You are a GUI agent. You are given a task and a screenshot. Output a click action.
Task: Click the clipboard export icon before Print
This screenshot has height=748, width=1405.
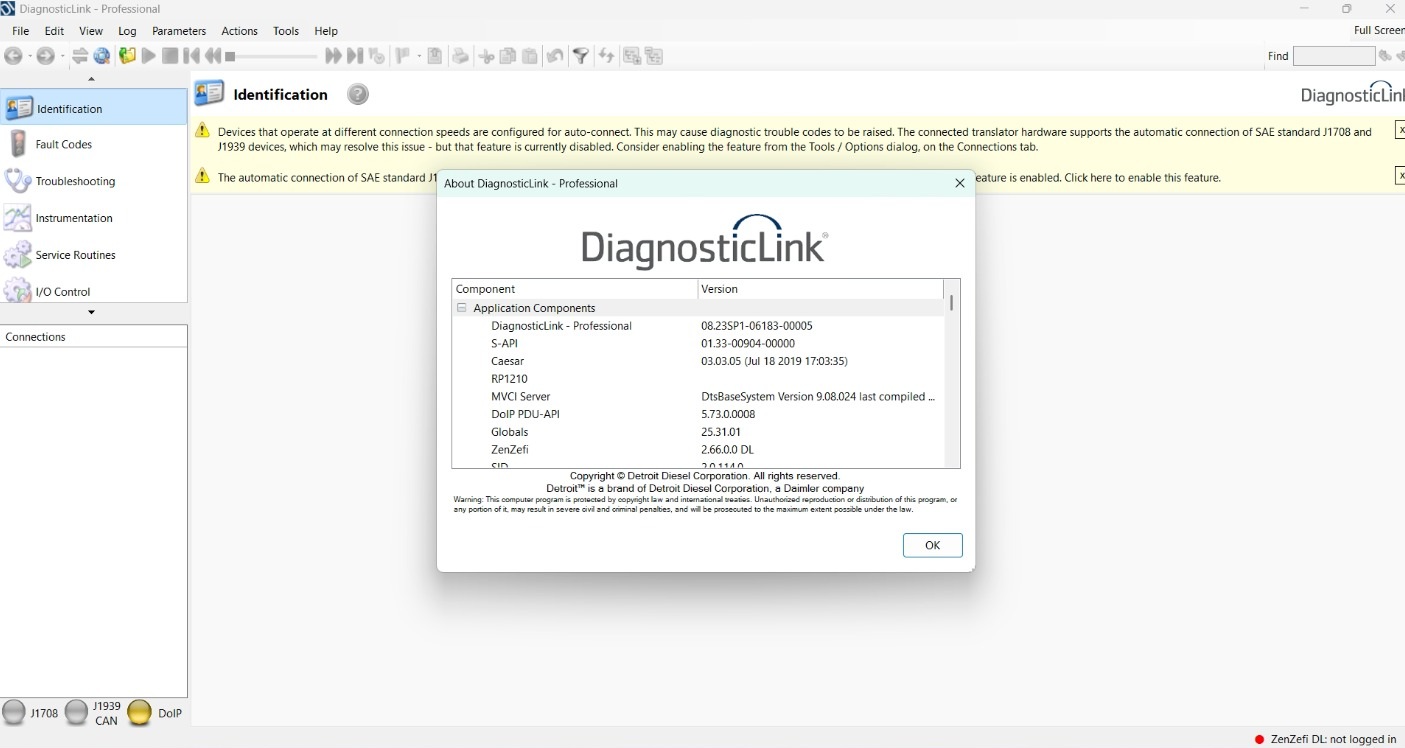[x=435, y=56]
